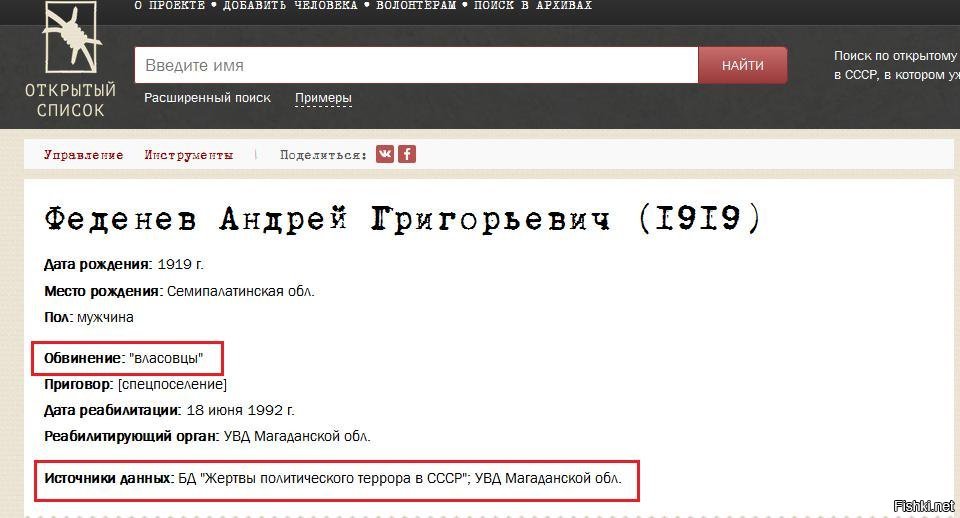Expand the Примеры dotted link
The width and height of the screenshot is (960, 518).
(x=323, y=98)
